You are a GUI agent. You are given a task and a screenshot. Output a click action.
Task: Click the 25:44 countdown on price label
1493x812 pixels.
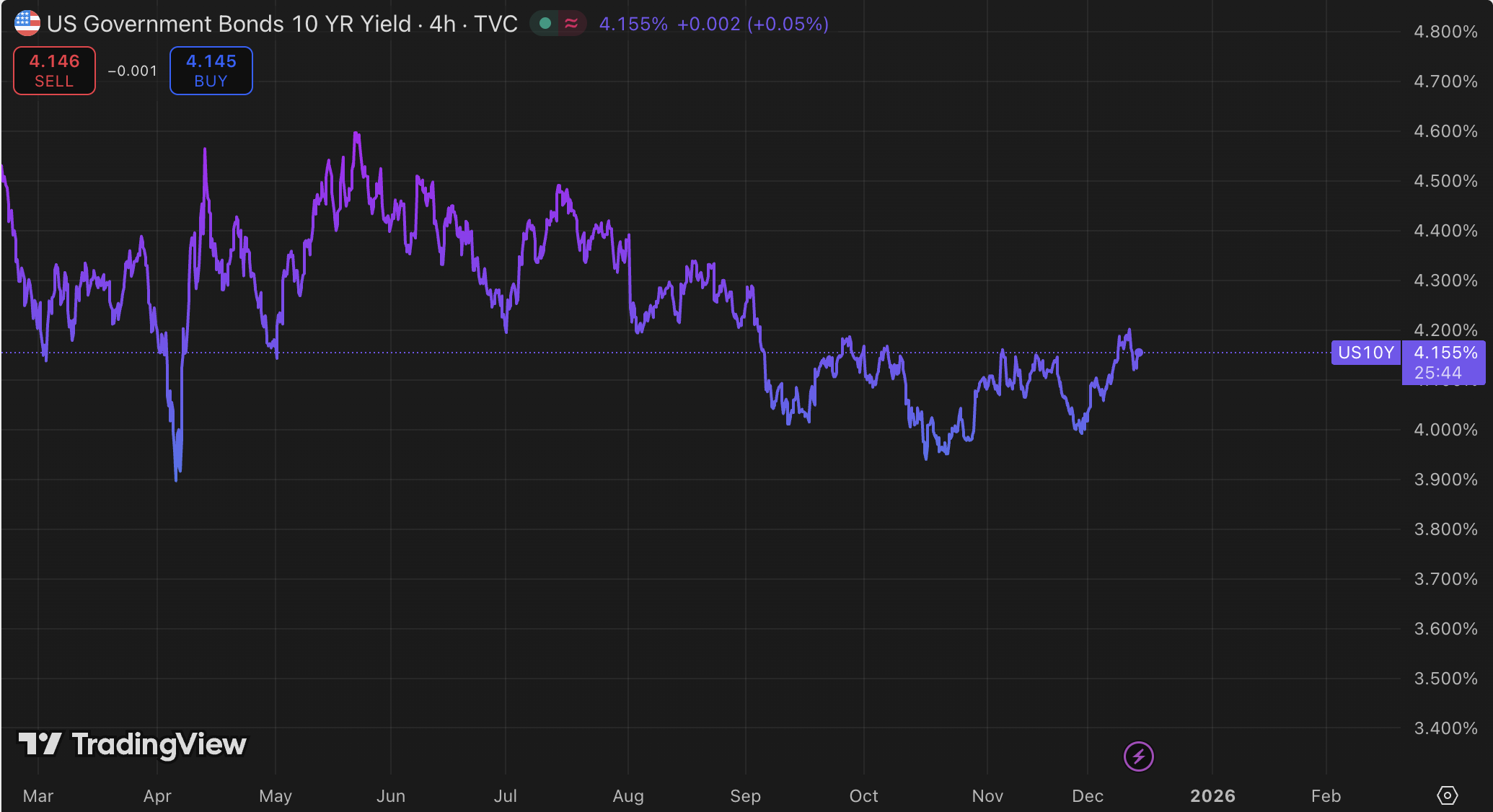[1437, 373]
